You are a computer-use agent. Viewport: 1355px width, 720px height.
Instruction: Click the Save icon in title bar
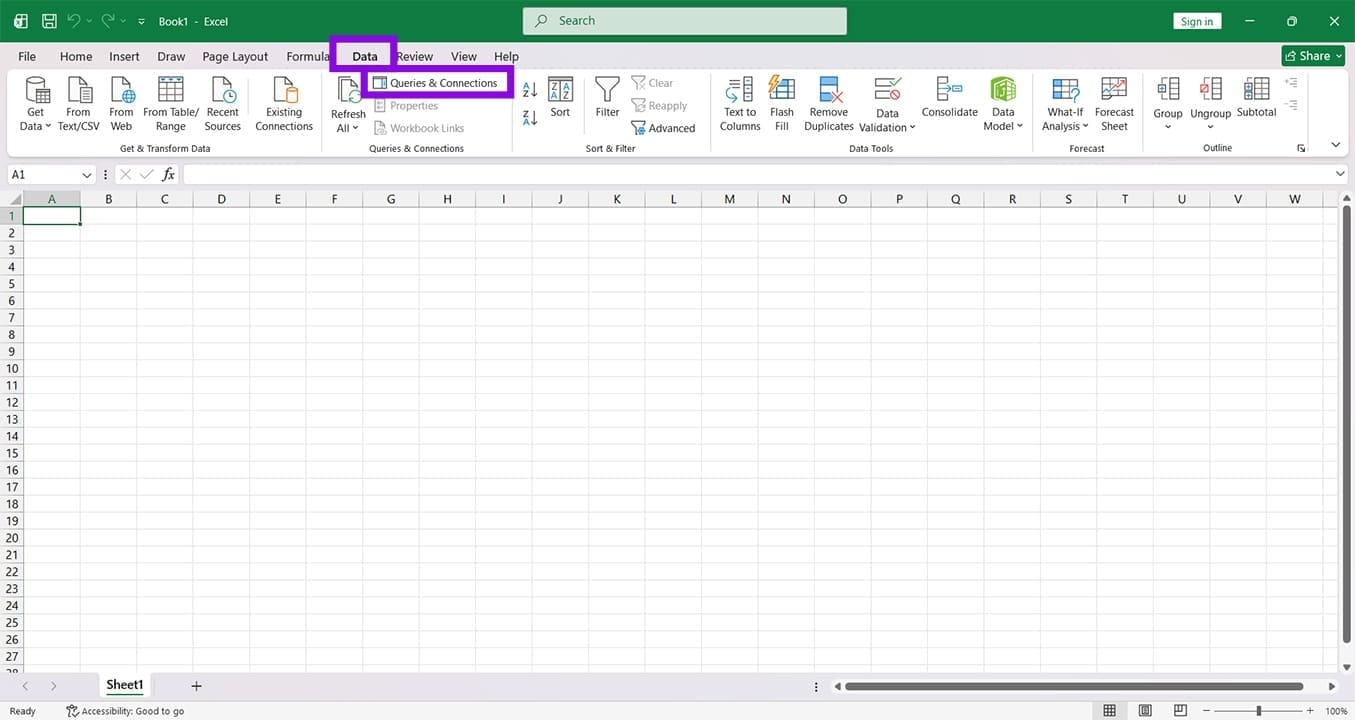click(x=49, y=21)
